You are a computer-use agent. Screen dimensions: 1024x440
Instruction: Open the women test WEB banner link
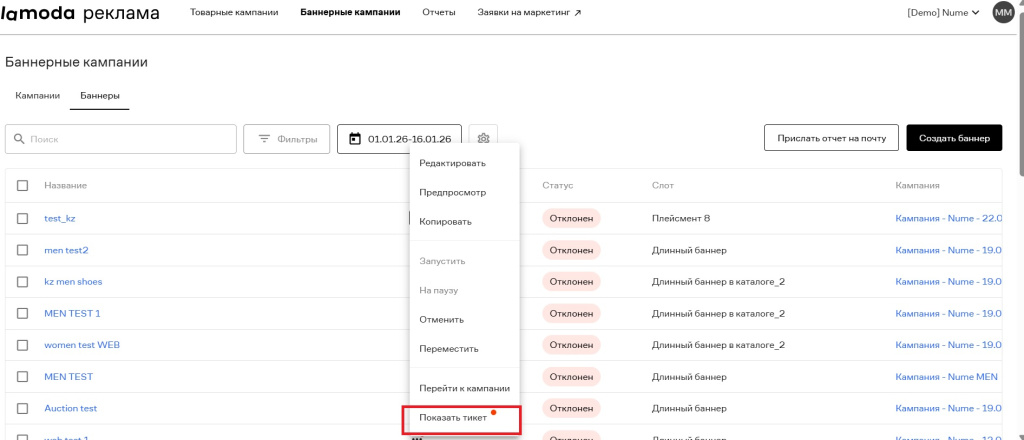tap(82, 345)
